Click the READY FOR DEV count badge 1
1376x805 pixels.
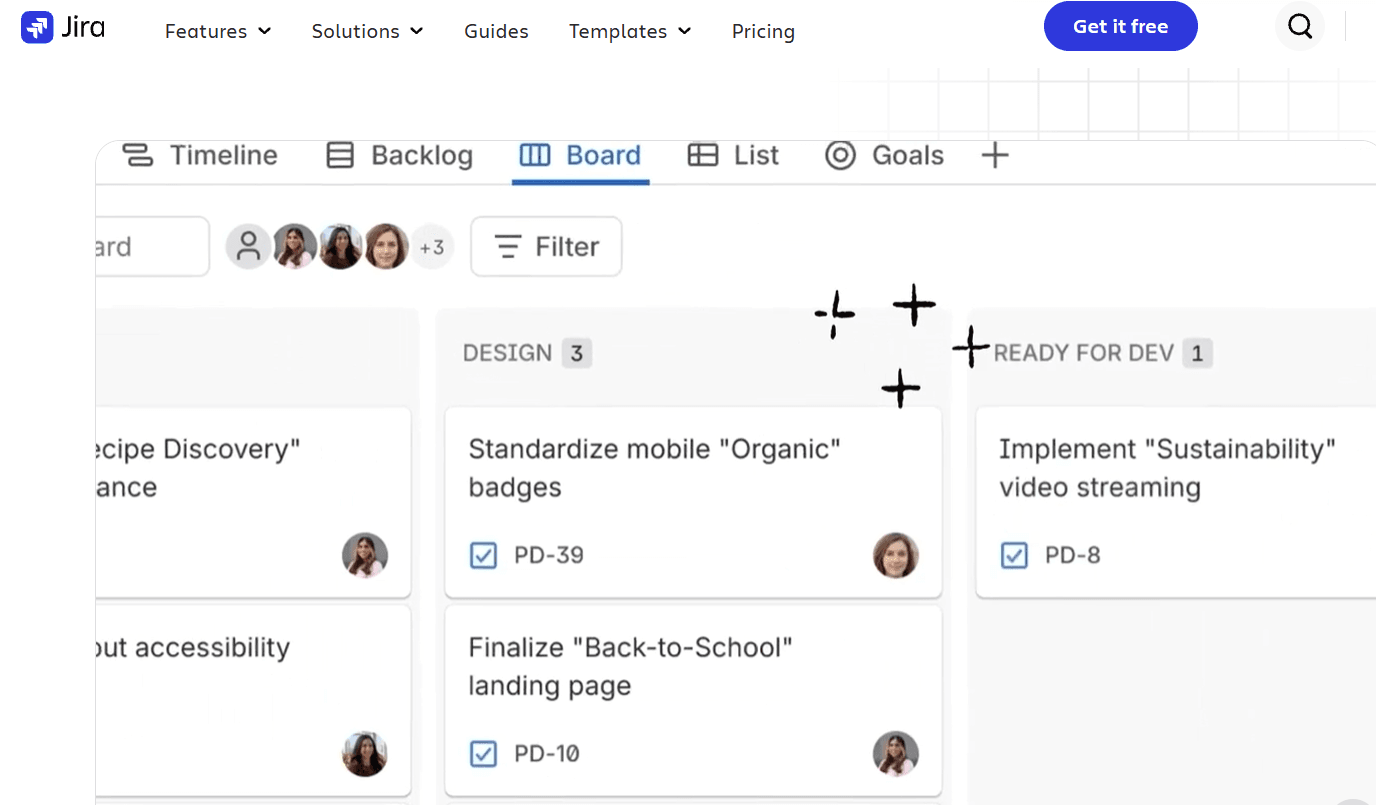[1198, 353]
